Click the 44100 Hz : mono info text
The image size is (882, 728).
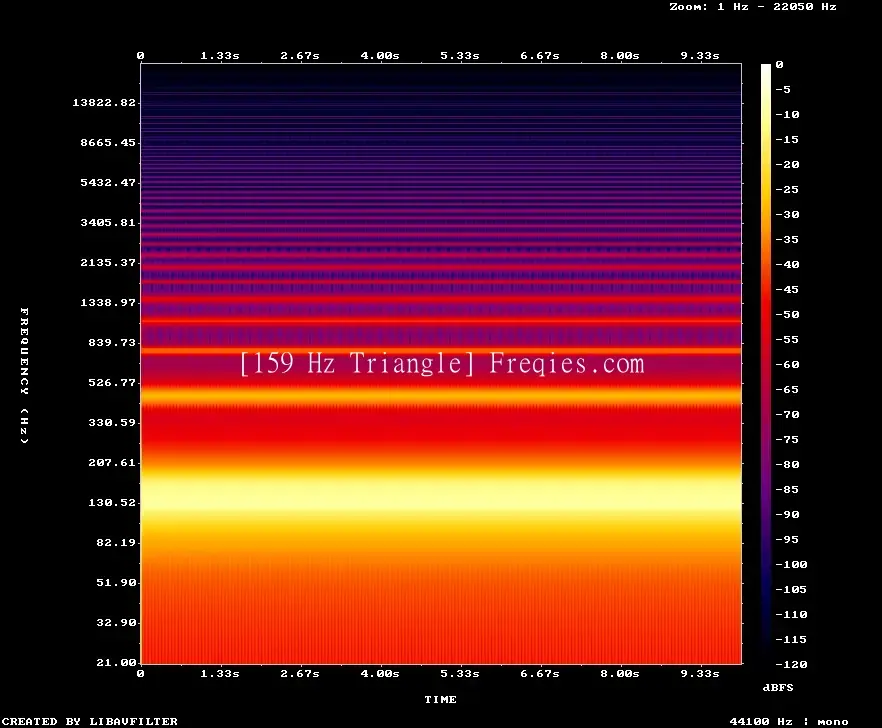pos(789,721)
